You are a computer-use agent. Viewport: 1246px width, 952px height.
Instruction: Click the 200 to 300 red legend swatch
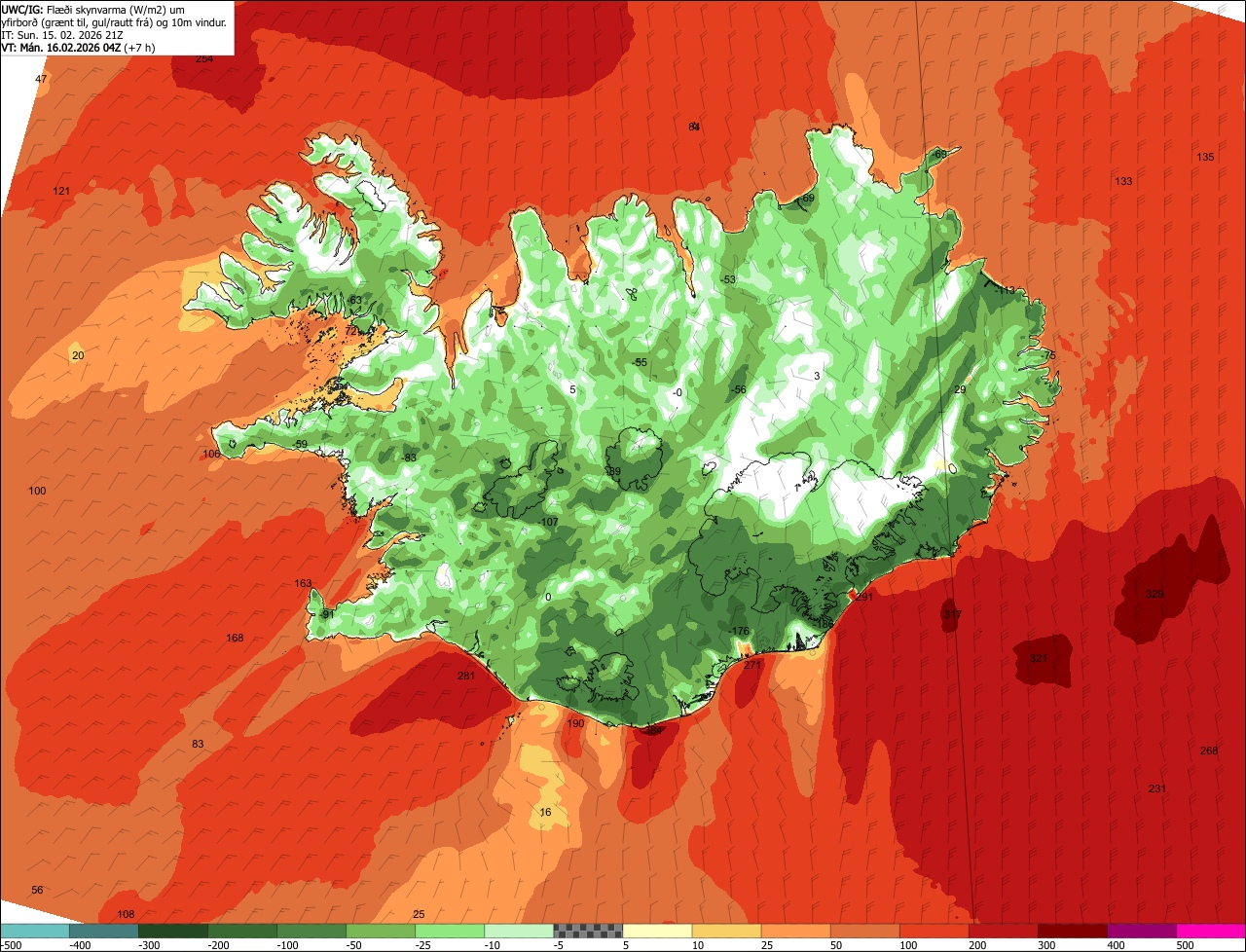1003,931
